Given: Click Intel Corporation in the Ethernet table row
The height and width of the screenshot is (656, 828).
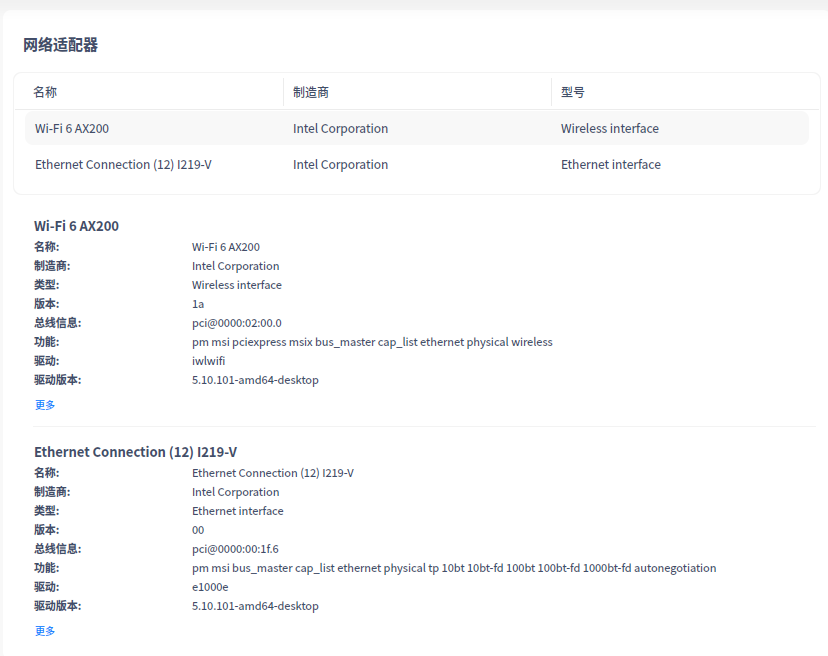Looking at the screenshot, I should point(341,164).
